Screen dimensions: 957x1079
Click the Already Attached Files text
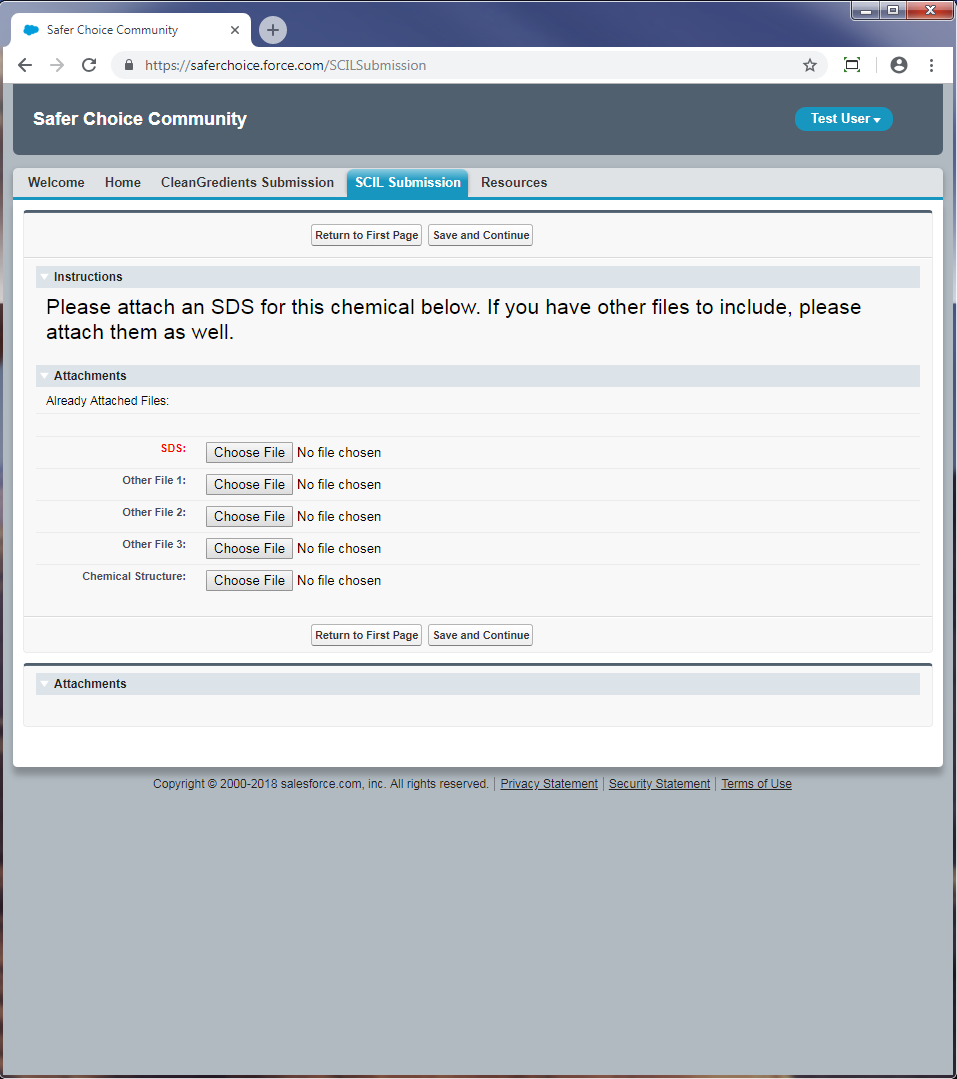[107, 400]
